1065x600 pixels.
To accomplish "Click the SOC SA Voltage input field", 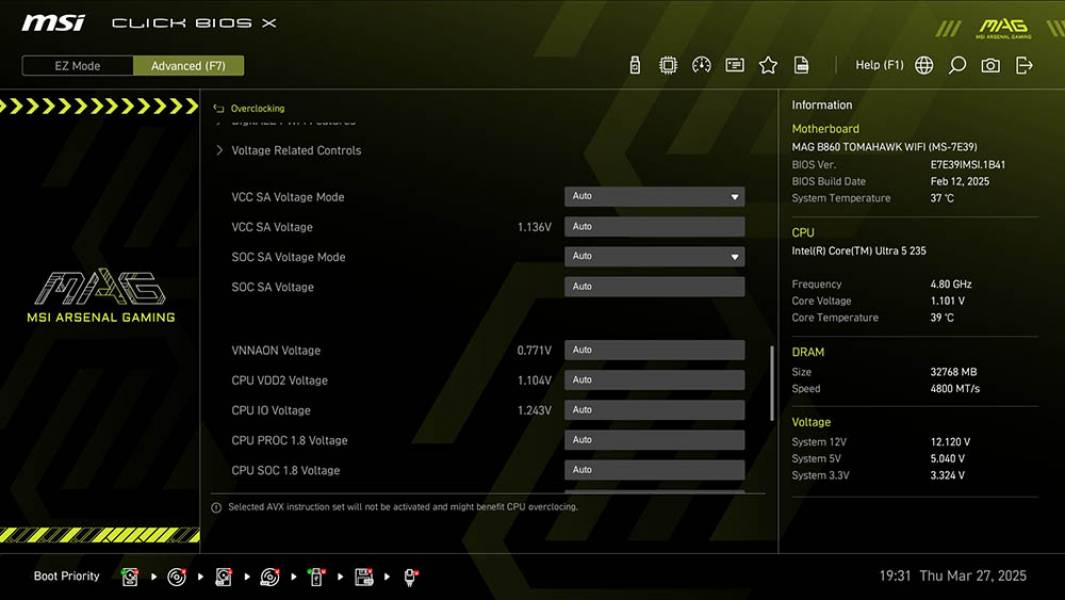I will click(x=654, y=287).
